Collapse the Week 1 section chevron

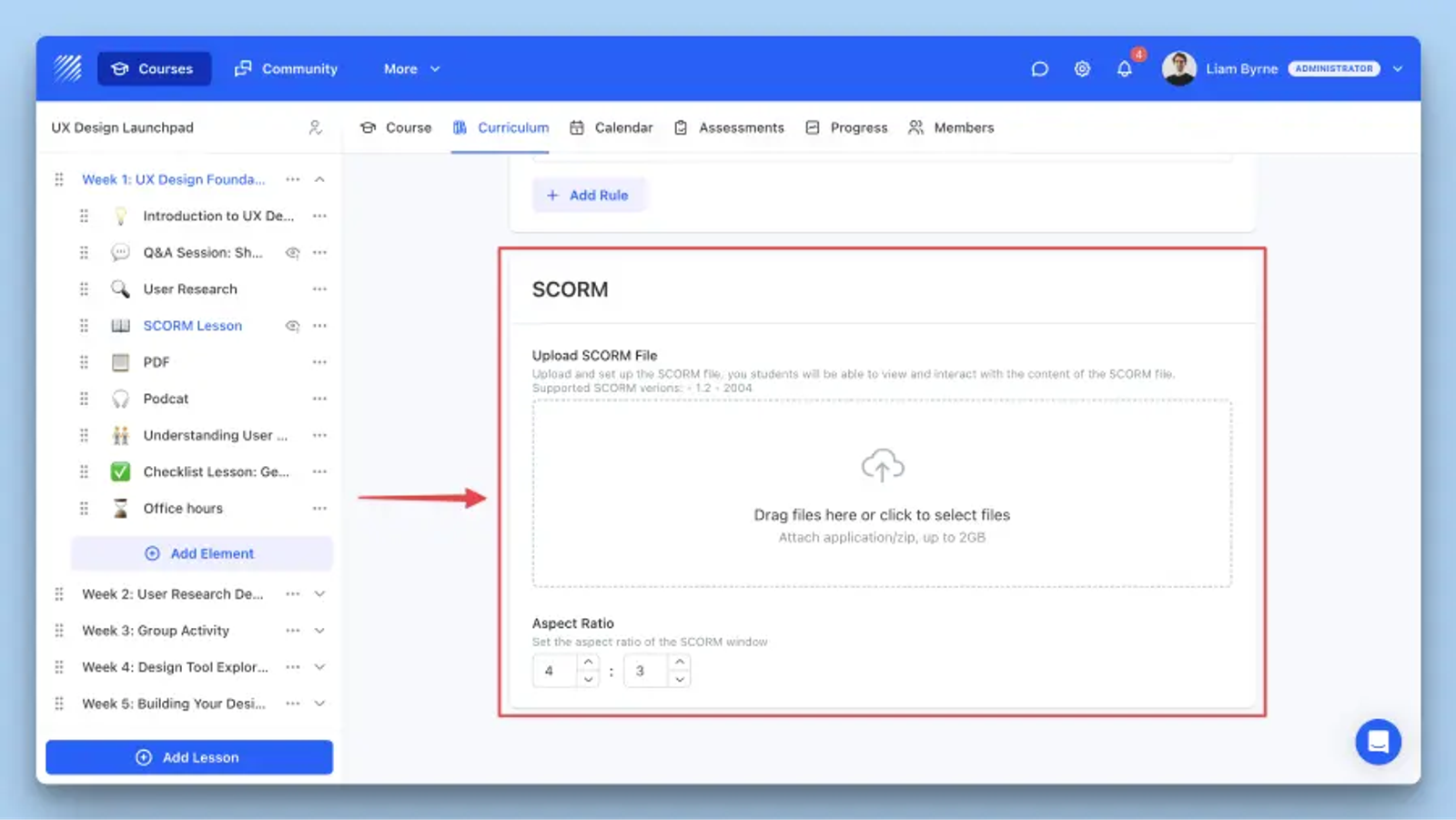click(x=319, y=179)
